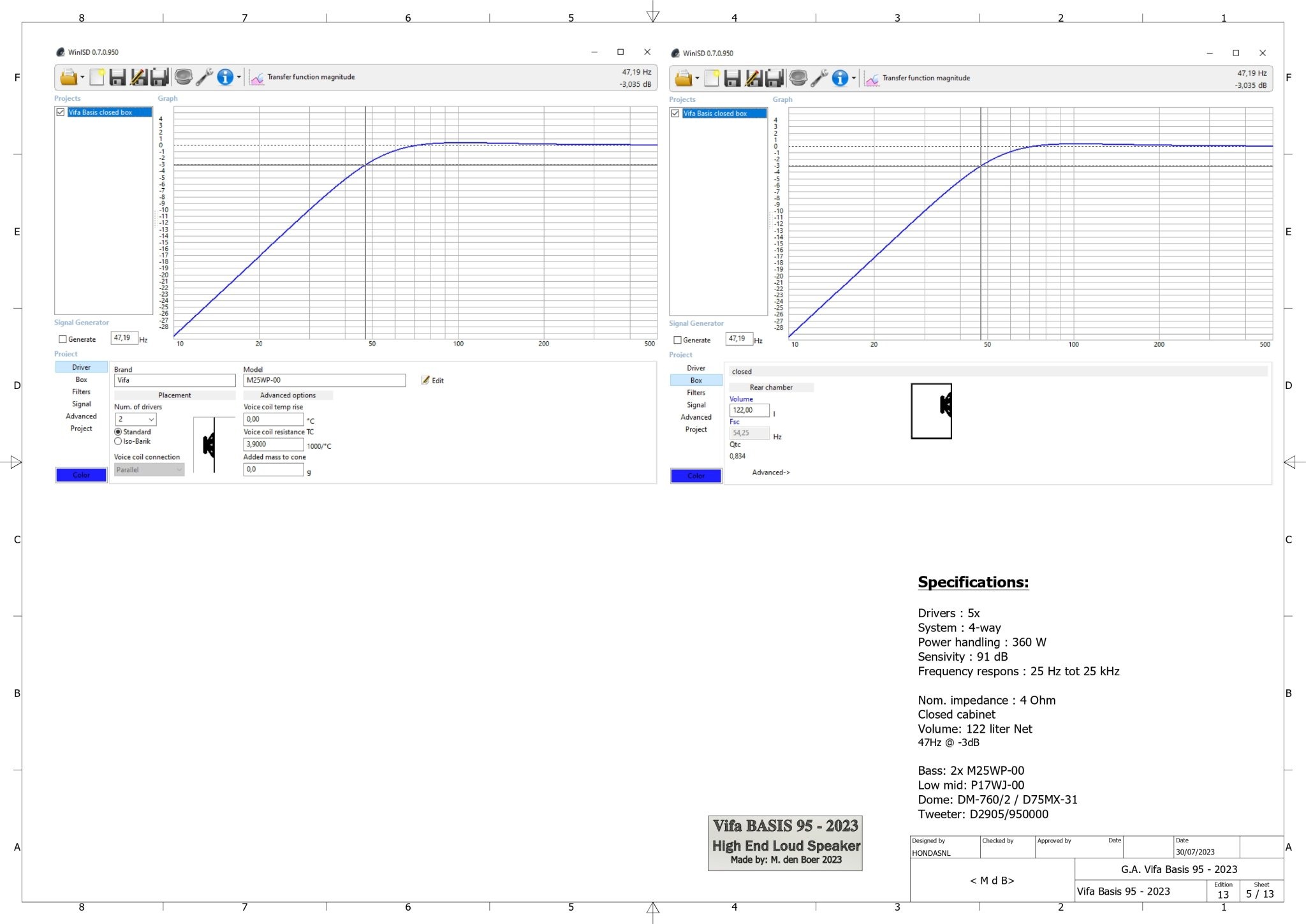The width and height of the screenshot is (1306, 924).
Task: Switch to Signal tab in left window
Action: 81,404
